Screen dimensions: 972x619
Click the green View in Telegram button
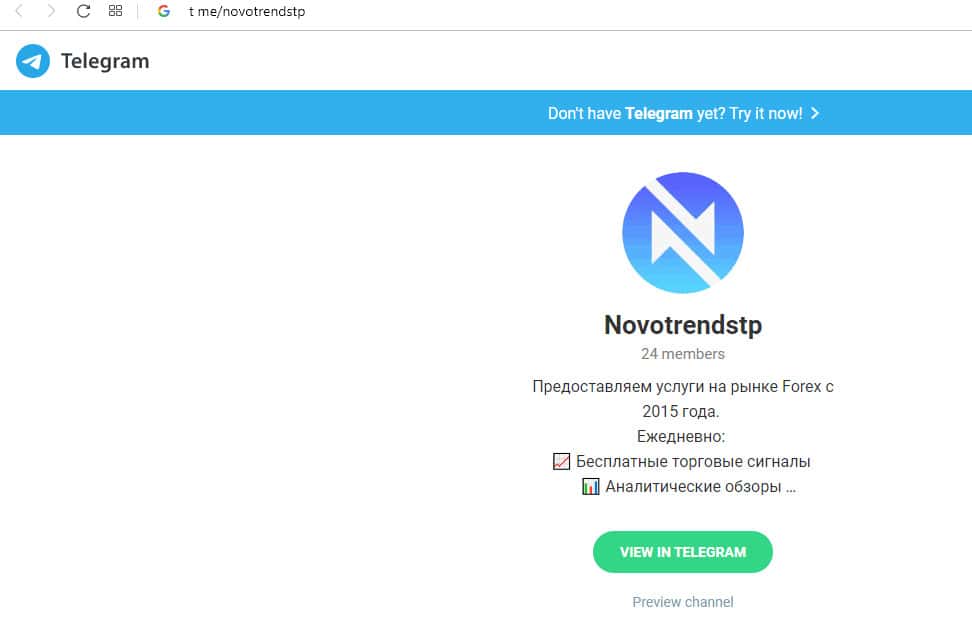coord(683,552)
